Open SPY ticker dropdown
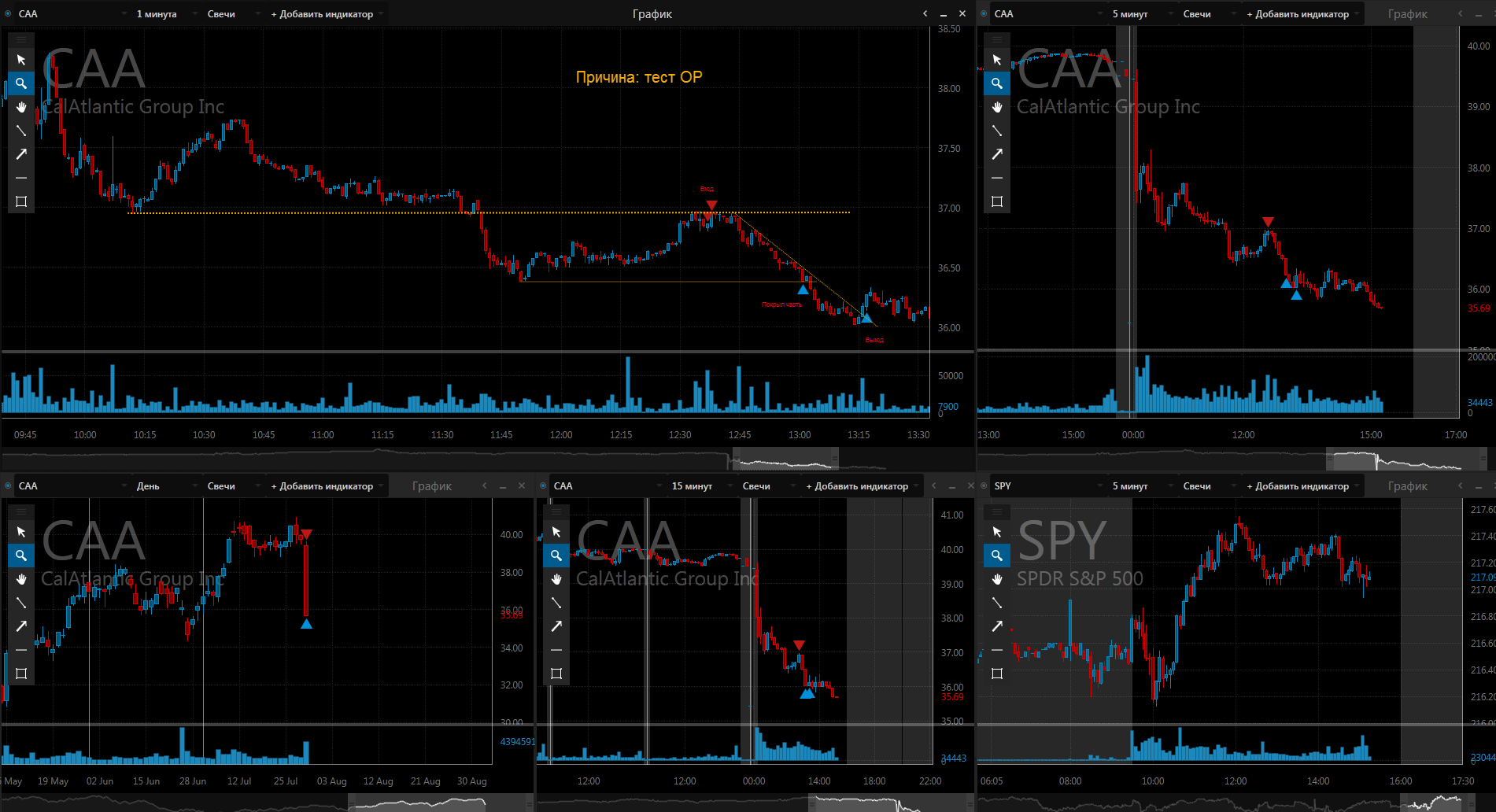Viewport: 1496px width, 812px height. 1048,486
